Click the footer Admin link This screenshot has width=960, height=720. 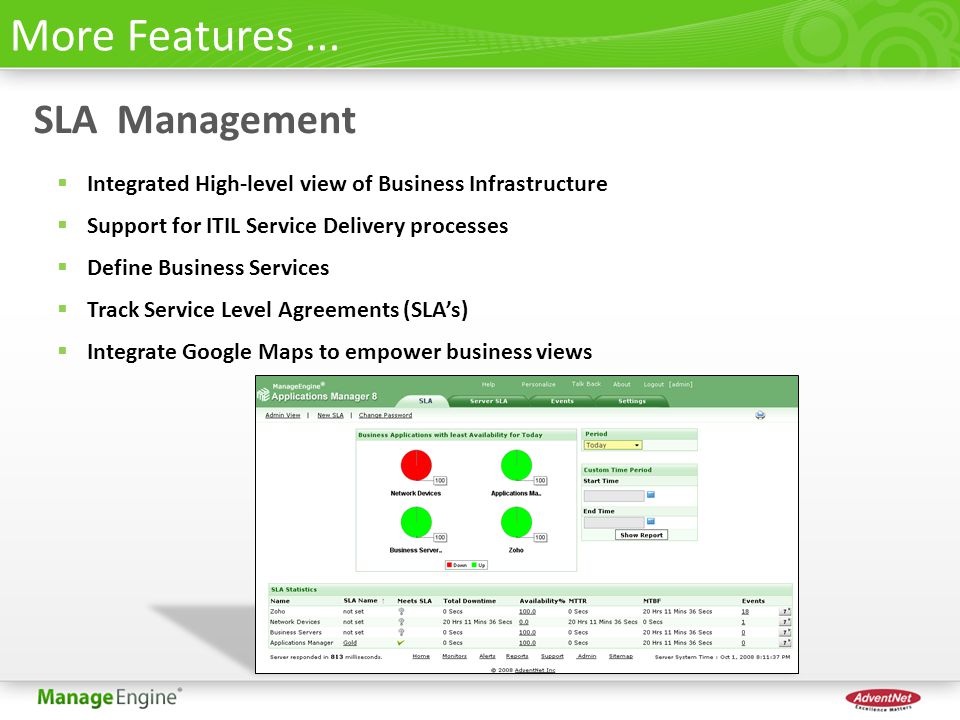point(587,656)
